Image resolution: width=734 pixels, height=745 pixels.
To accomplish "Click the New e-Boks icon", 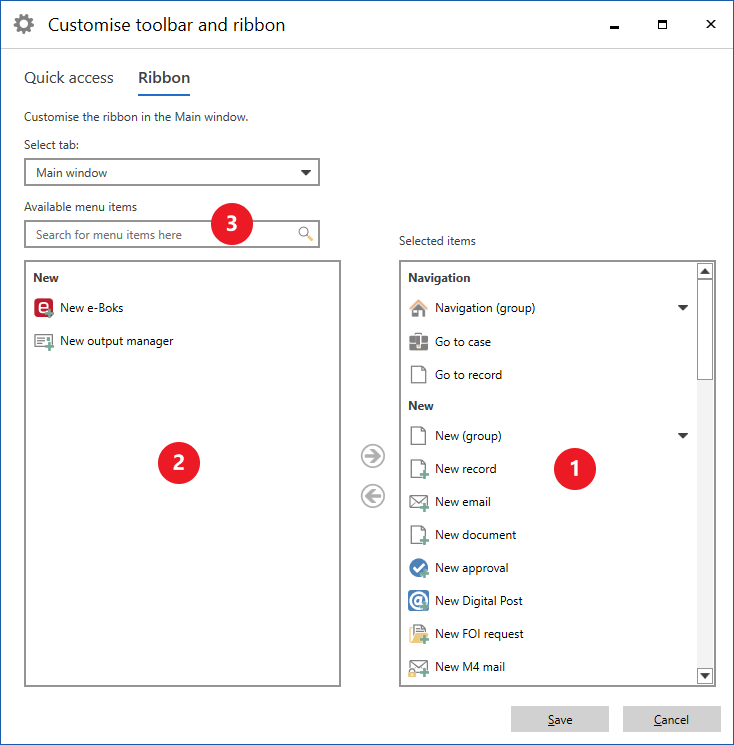I will click(x=44, y=308).
